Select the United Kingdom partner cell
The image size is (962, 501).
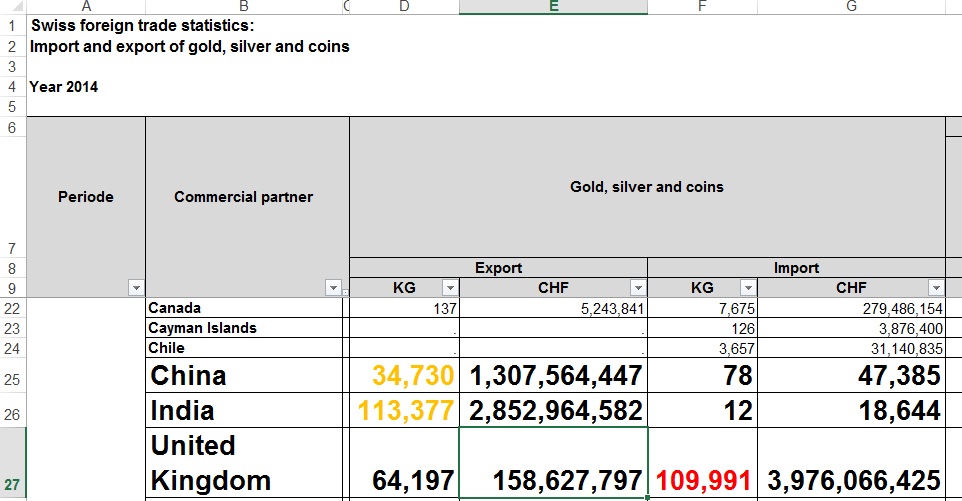(210, 463)
